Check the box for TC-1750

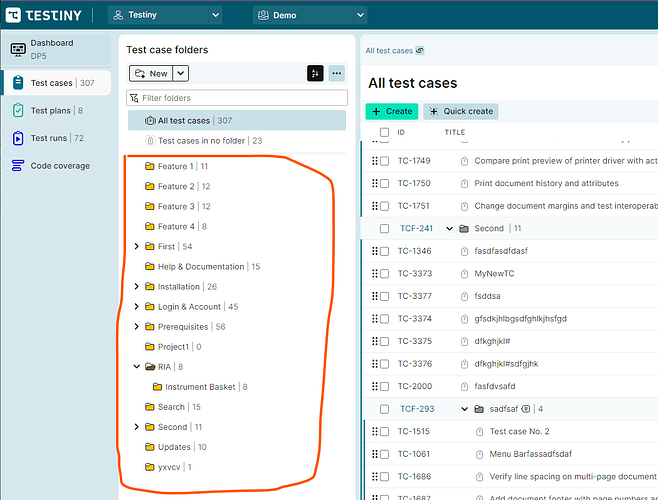[x=384, y=183]
